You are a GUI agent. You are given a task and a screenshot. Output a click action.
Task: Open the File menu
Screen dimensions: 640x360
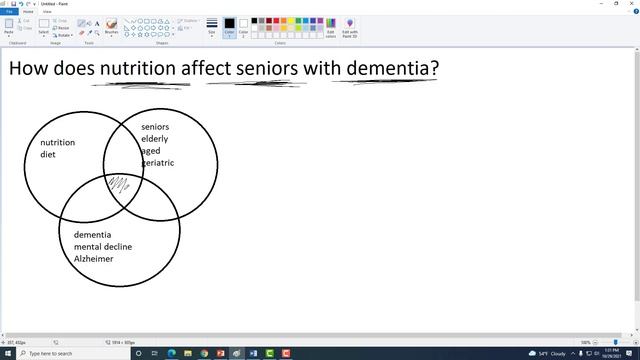[9, 11]
